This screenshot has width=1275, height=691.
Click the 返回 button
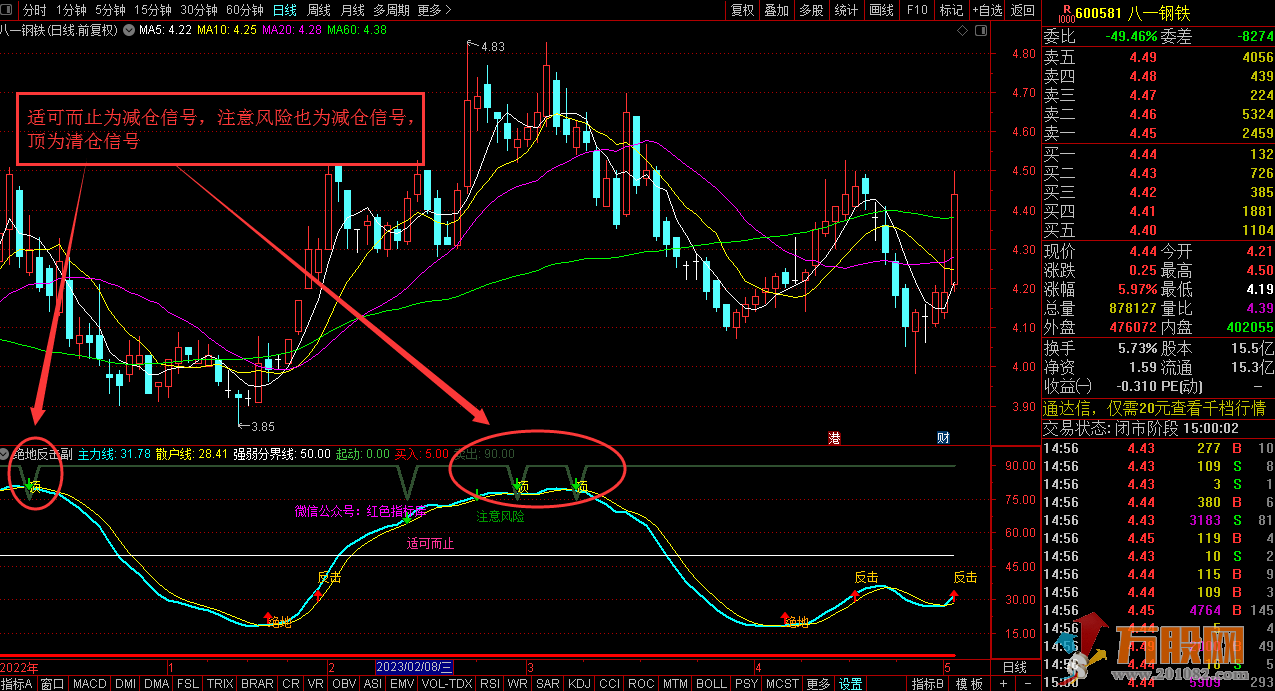(1023, 10)
